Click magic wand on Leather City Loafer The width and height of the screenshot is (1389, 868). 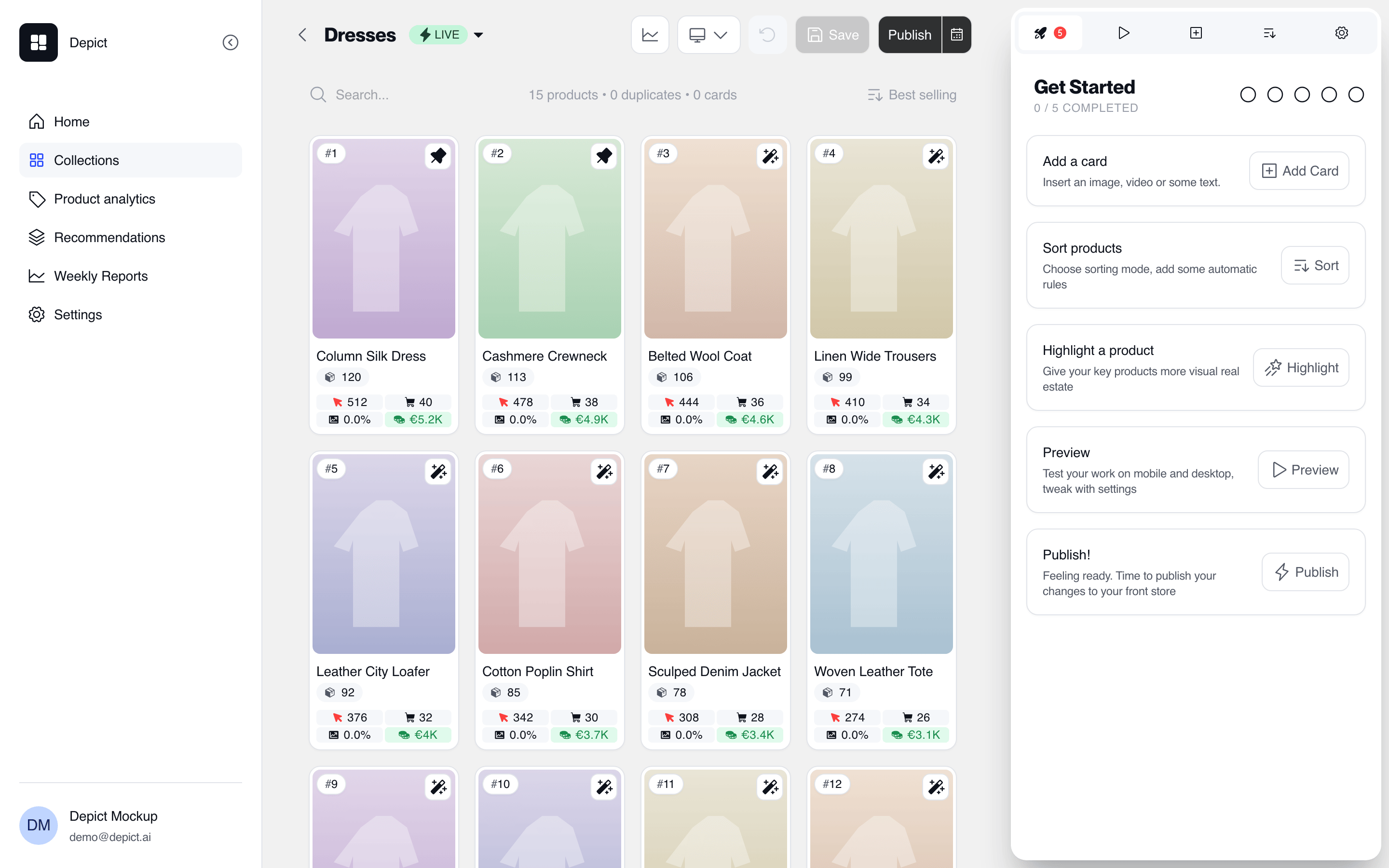[x=438, y=471]
